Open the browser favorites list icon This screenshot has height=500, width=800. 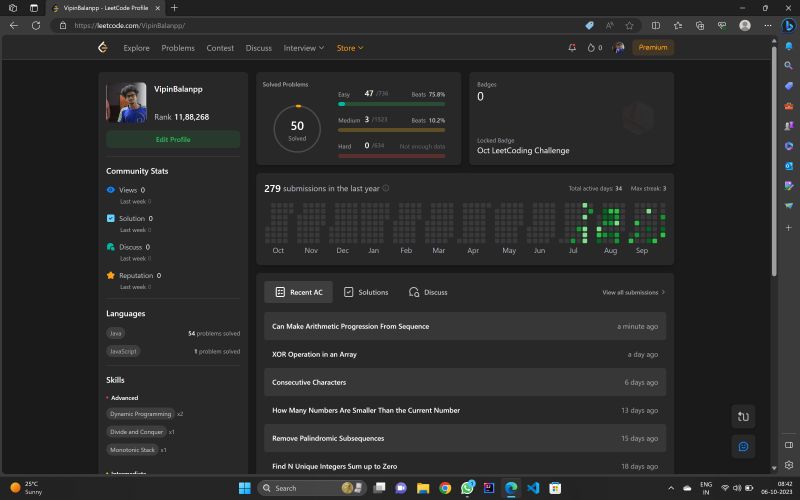pyautogui.click(x=678, y=25)
